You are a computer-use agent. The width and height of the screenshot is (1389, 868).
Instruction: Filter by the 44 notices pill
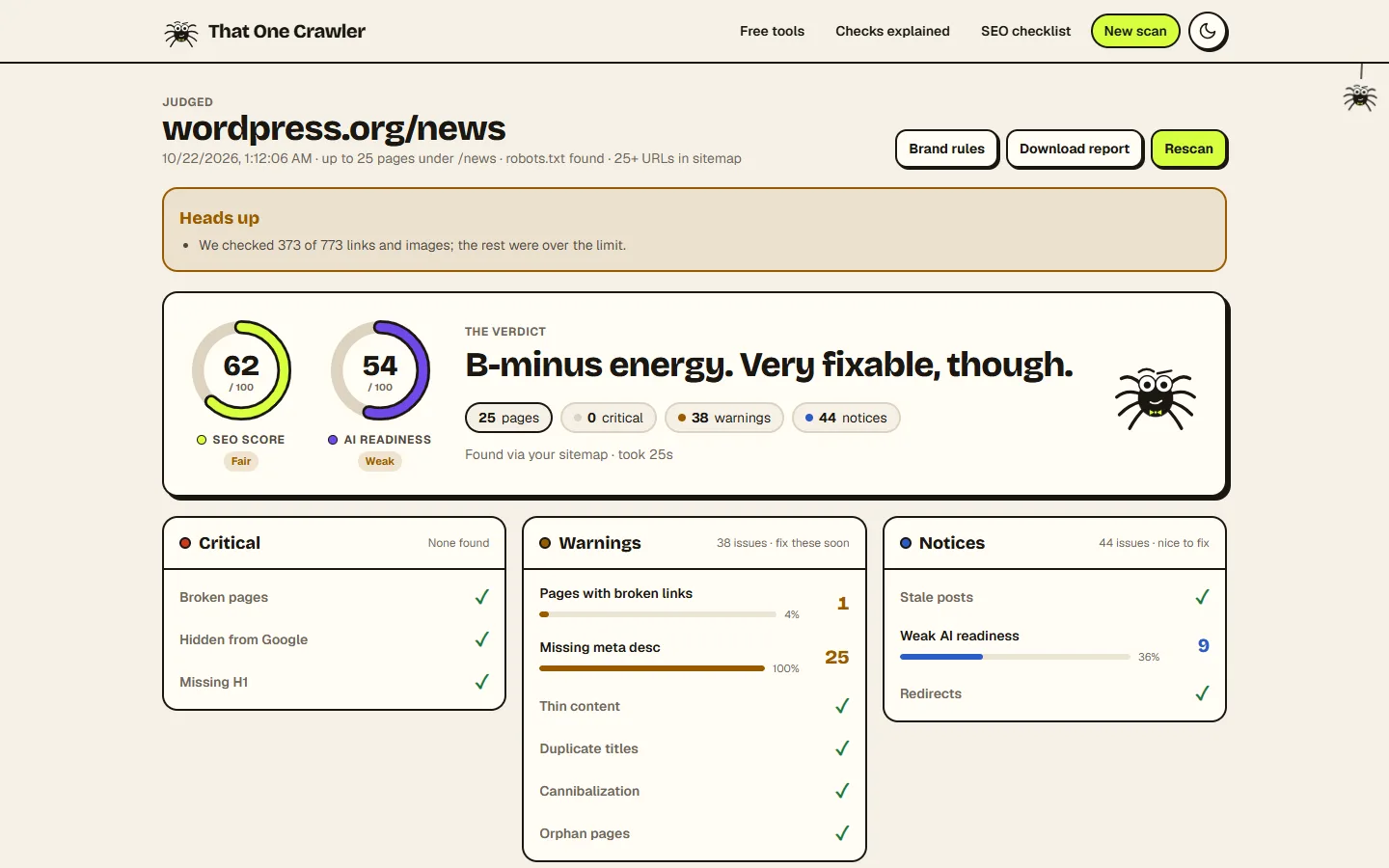click(x=846, y=418)
